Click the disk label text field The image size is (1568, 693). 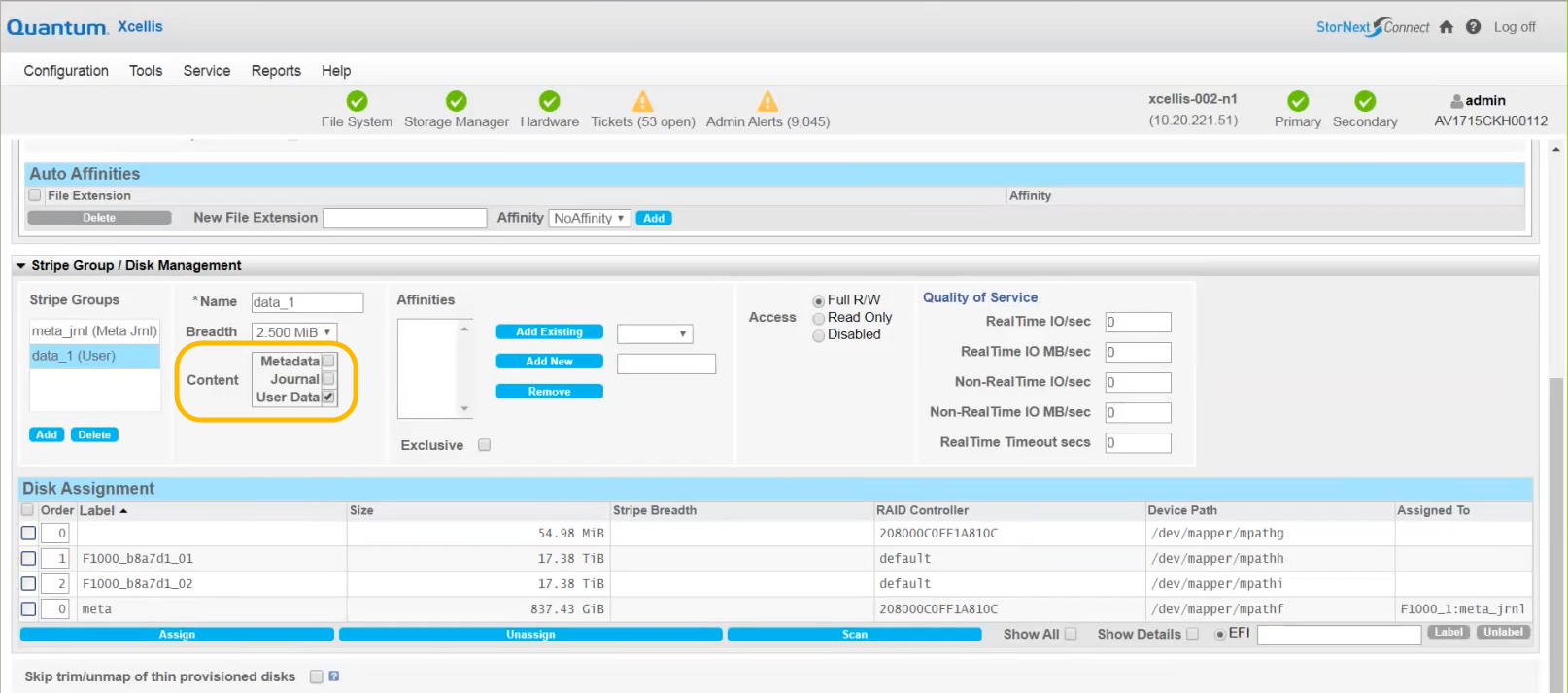point(1339,635)
